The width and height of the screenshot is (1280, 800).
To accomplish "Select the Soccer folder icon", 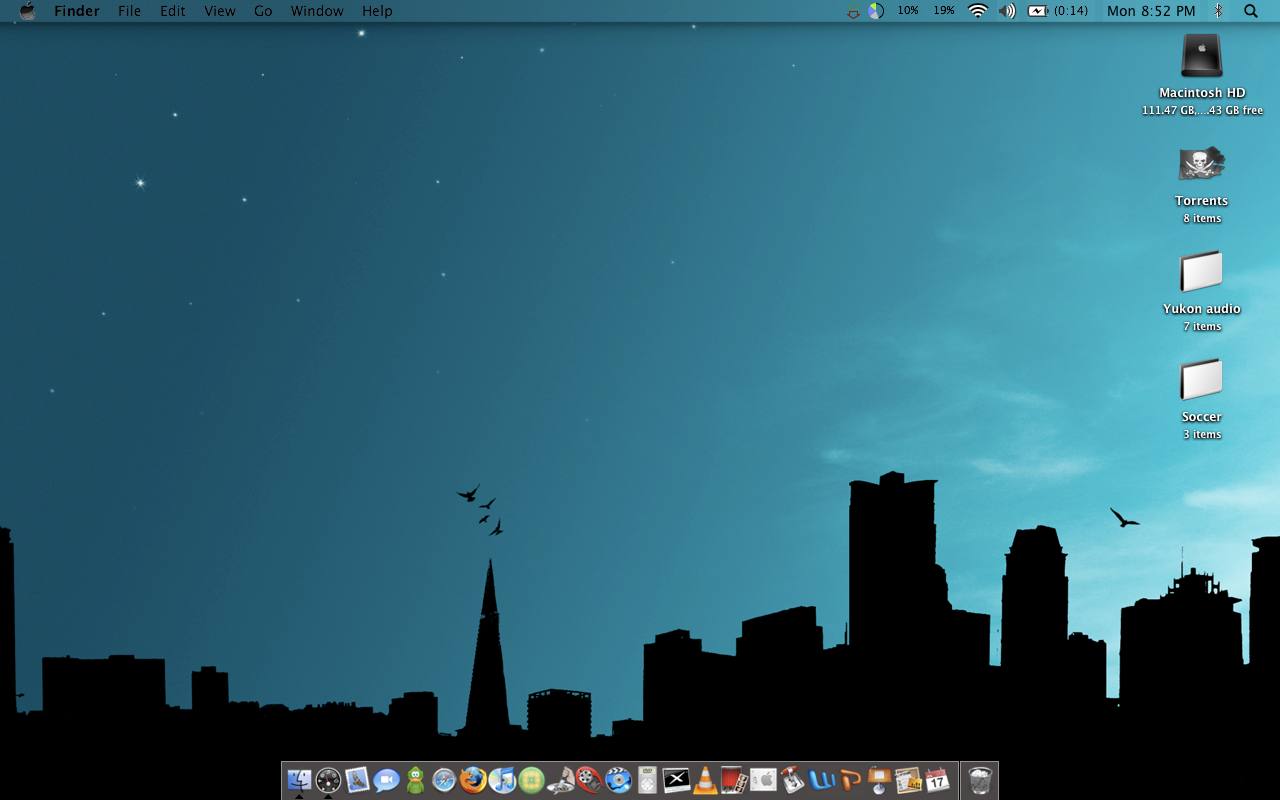I will [x=1201, y=380].
